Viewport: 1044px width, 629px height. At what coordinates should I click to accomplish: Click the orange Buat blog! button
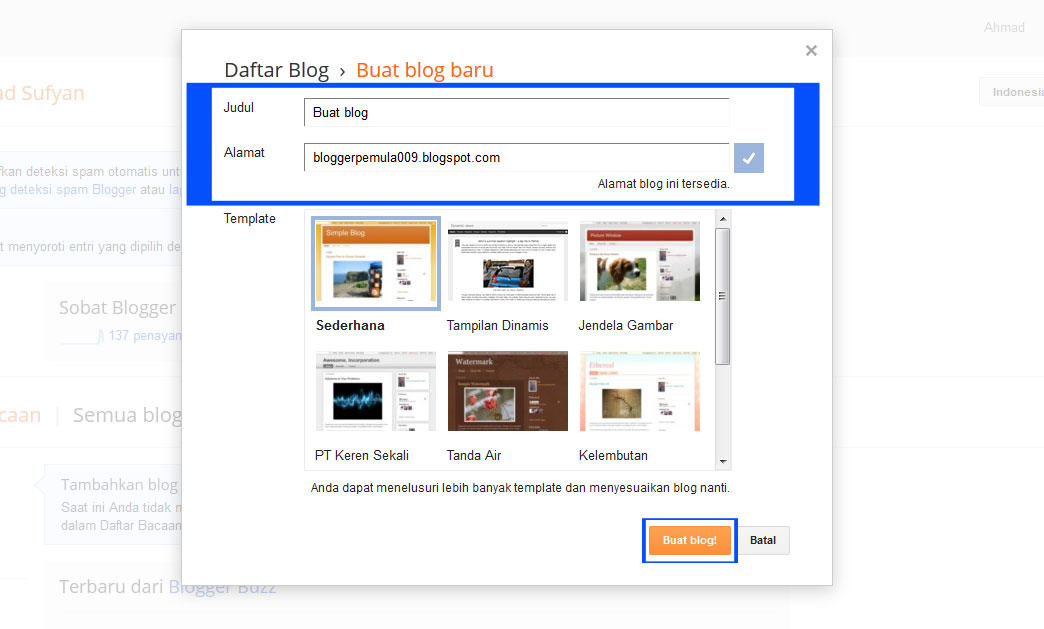pyautogui.click(x=689, y=539)
